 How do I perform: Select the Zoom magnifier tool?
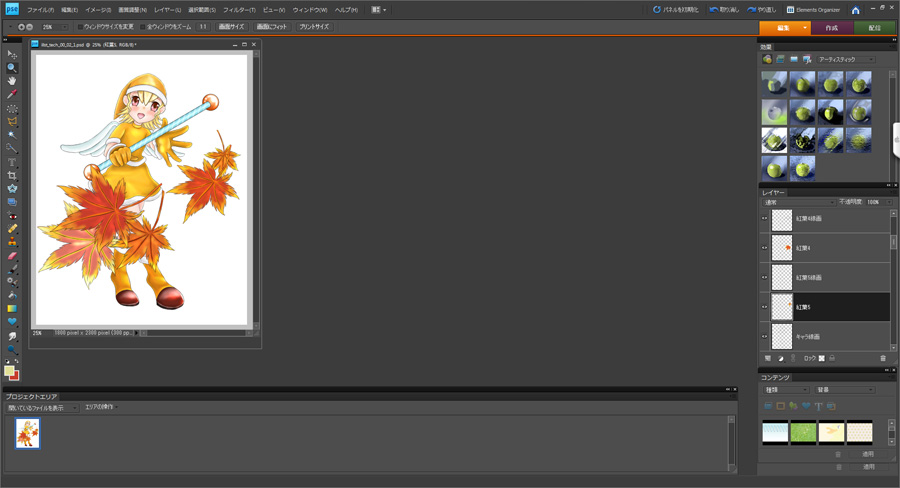pyautogui.click(x=12, y=68)
